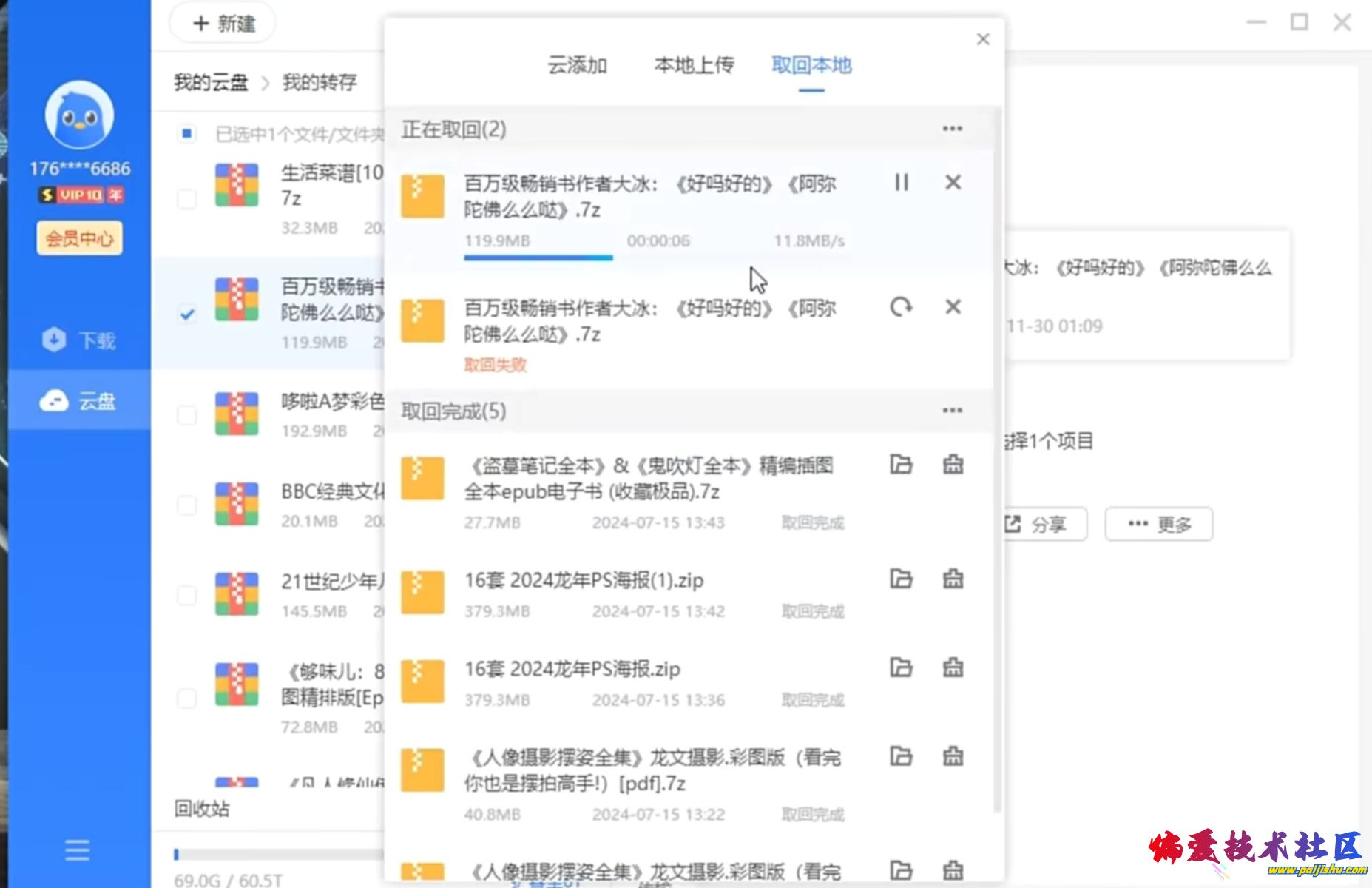Pause the downloading 7z file transfer
The image size is (1372, 888).
point(901,182)
